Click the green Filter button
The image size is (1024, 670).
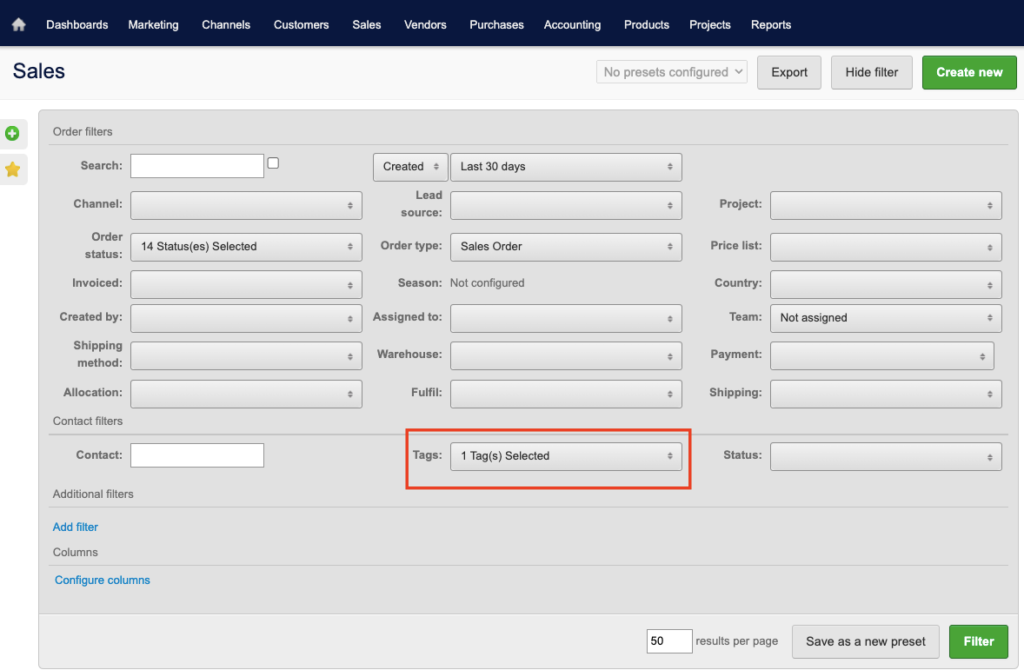[x=978, y=642]
